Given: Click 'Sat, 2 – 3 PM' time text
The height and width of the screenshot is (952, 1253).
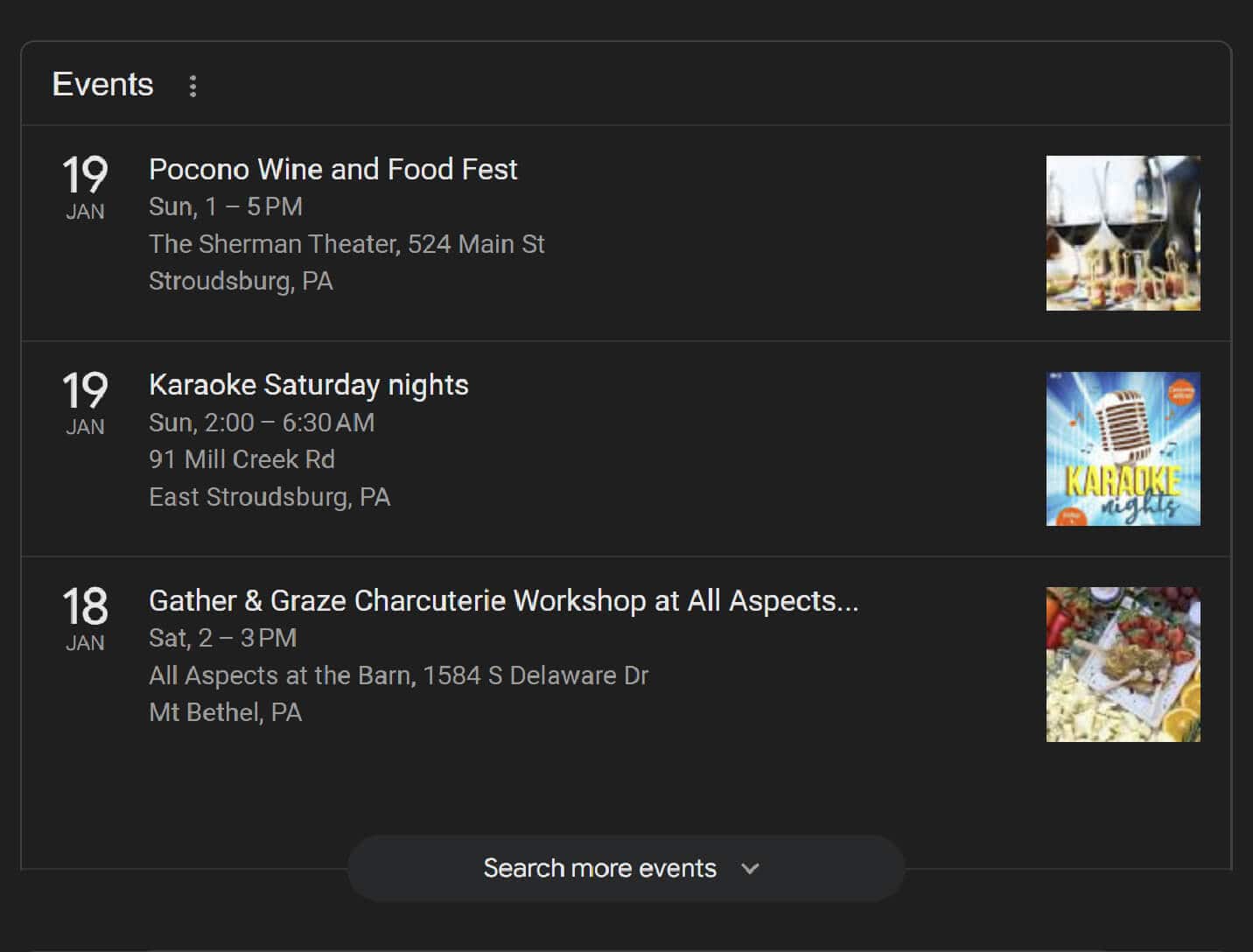Looking at the screenshot, I should pyautogui.click(x=222, y=638).
